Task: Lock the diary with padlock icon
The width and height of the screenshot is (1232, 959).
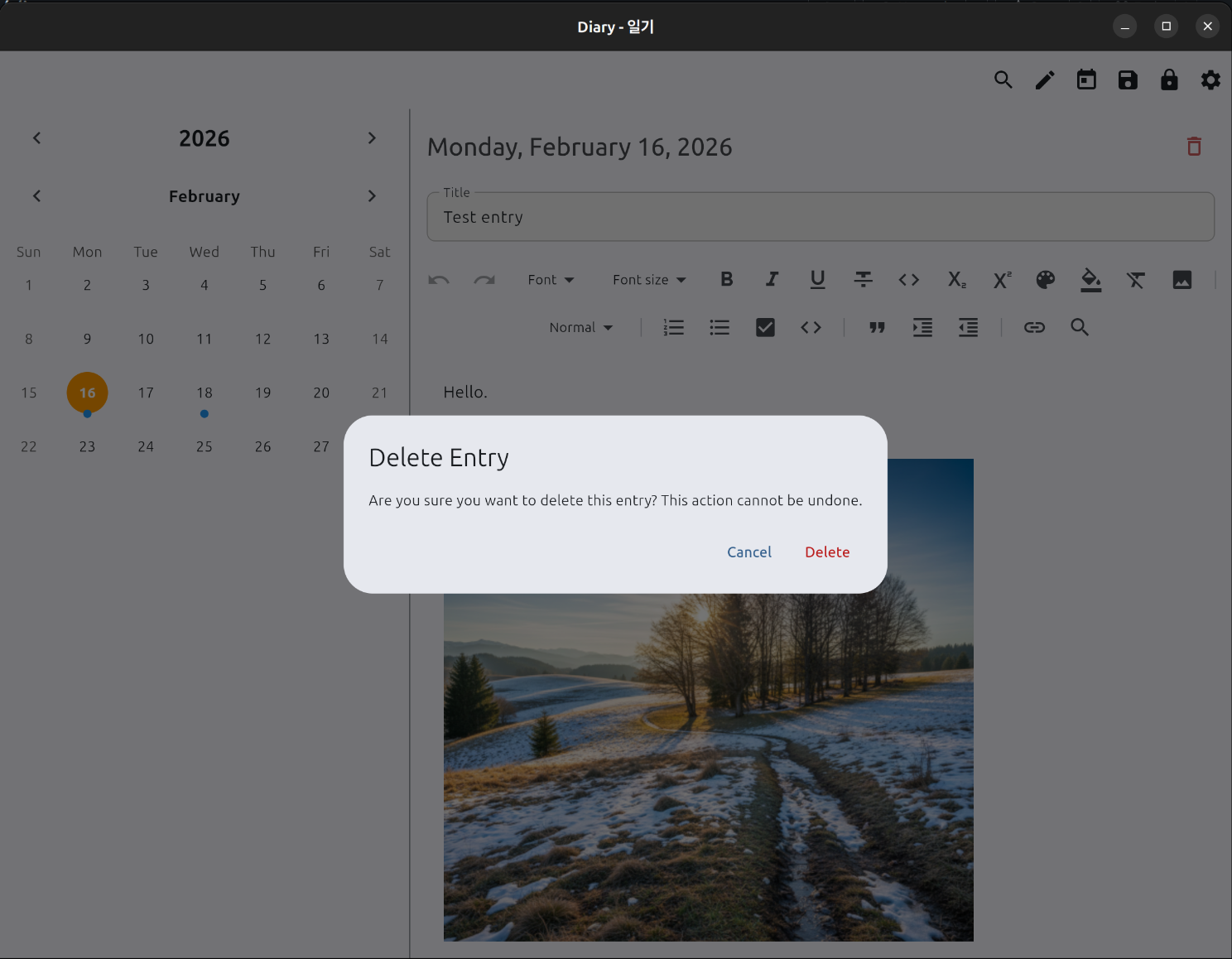Action: pos(1169,80)
